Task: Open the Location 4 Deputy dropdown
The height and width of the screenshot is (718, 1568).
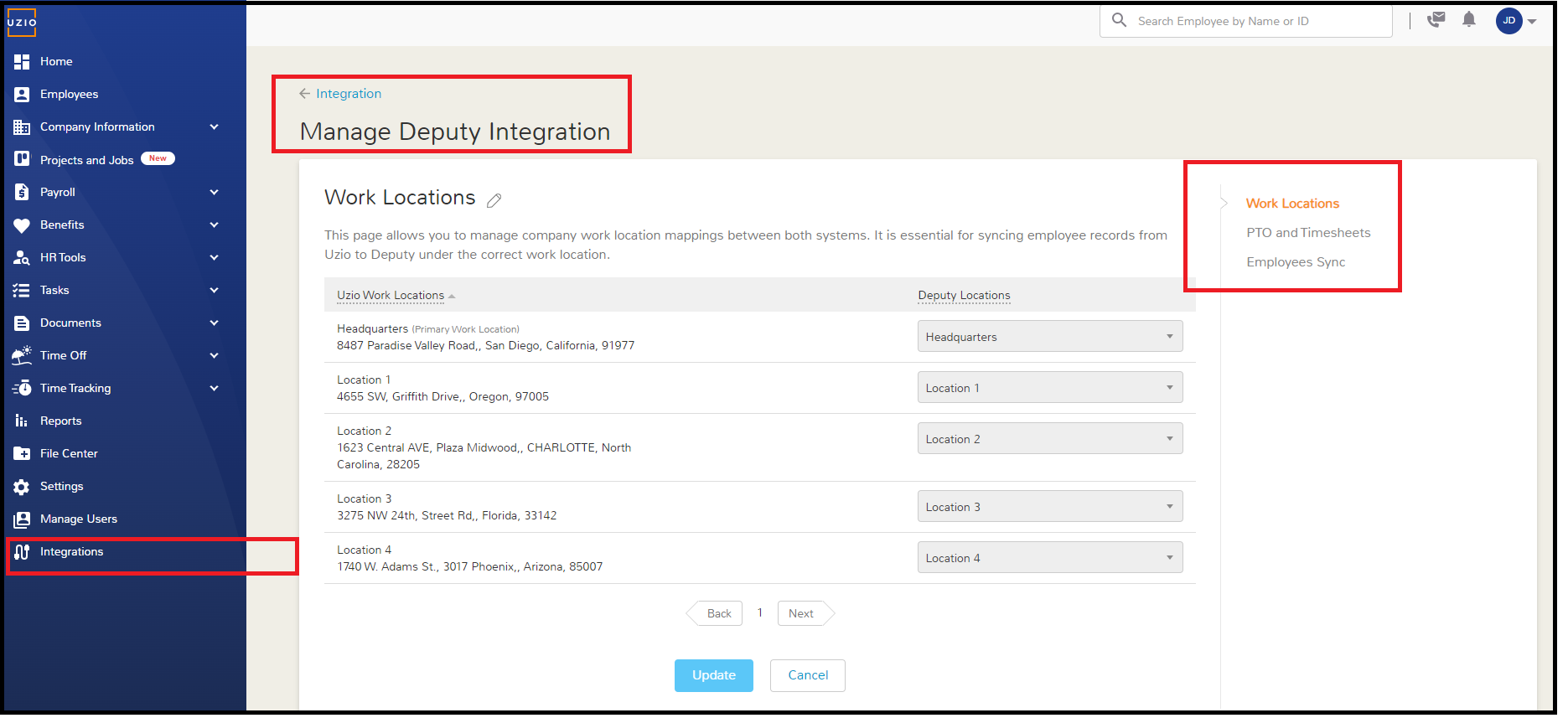Action: pyautogui.click(x=1050, y=558)
